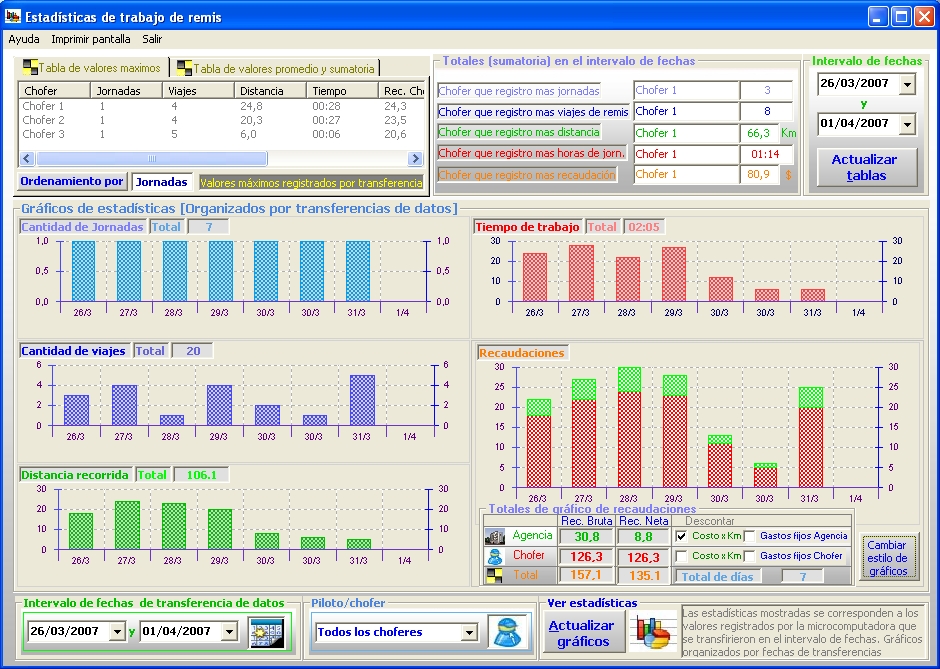Click the application icon in the title bar
940x669 pixels.
pos(13,16)
